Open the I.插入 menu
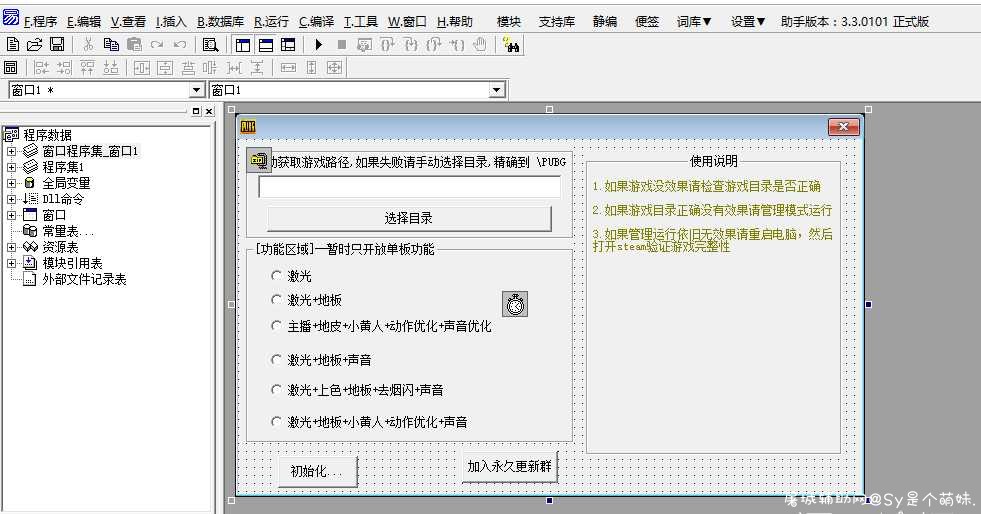 click(x=171, y=21)
